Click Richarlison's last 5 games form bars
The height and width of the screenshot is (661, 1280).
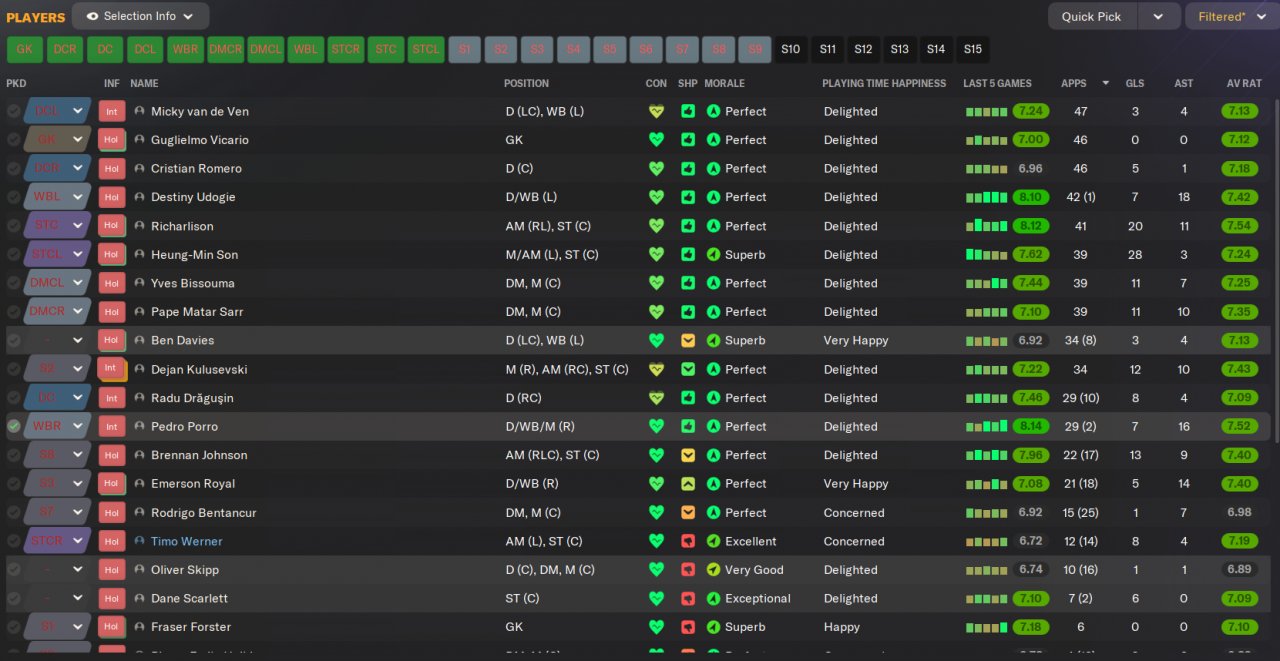(987, 226)
